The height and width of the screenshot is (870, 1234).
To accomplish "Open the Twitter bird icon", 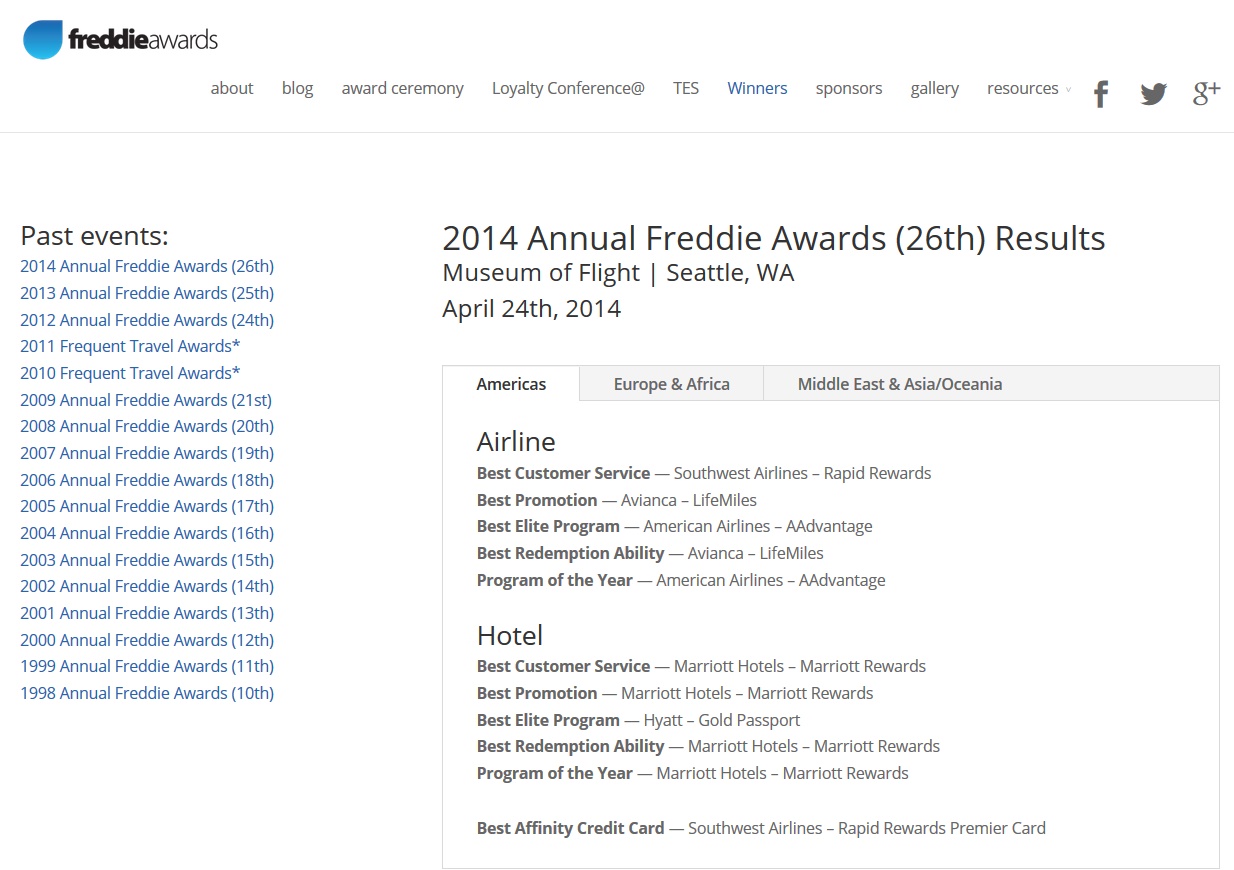I will point(1153,94).
